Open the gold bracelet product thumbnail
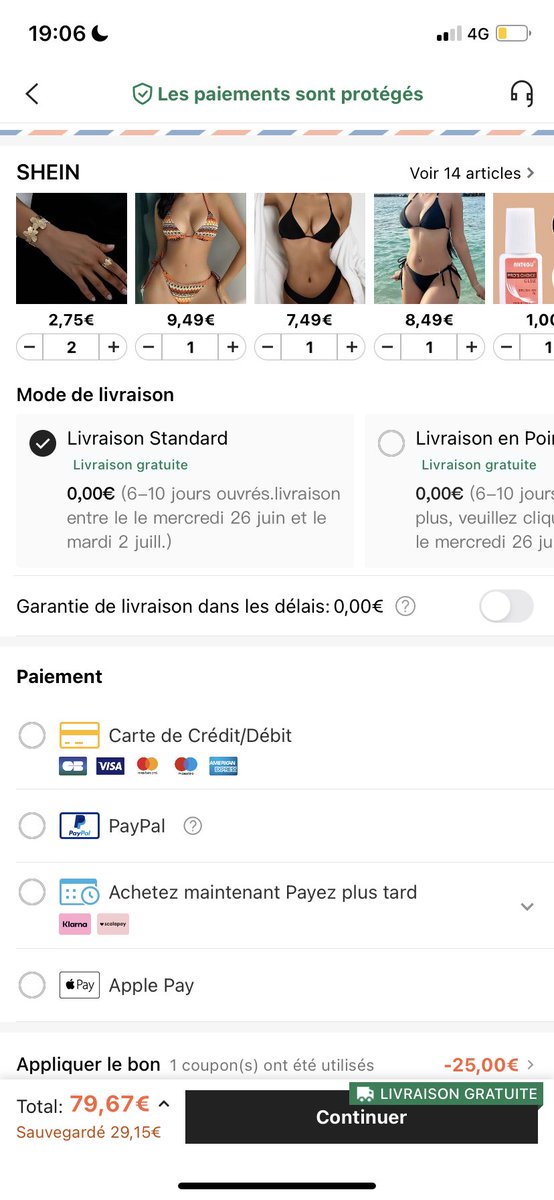This screenshot has width=554, height=1200. [x=72, y=248]
